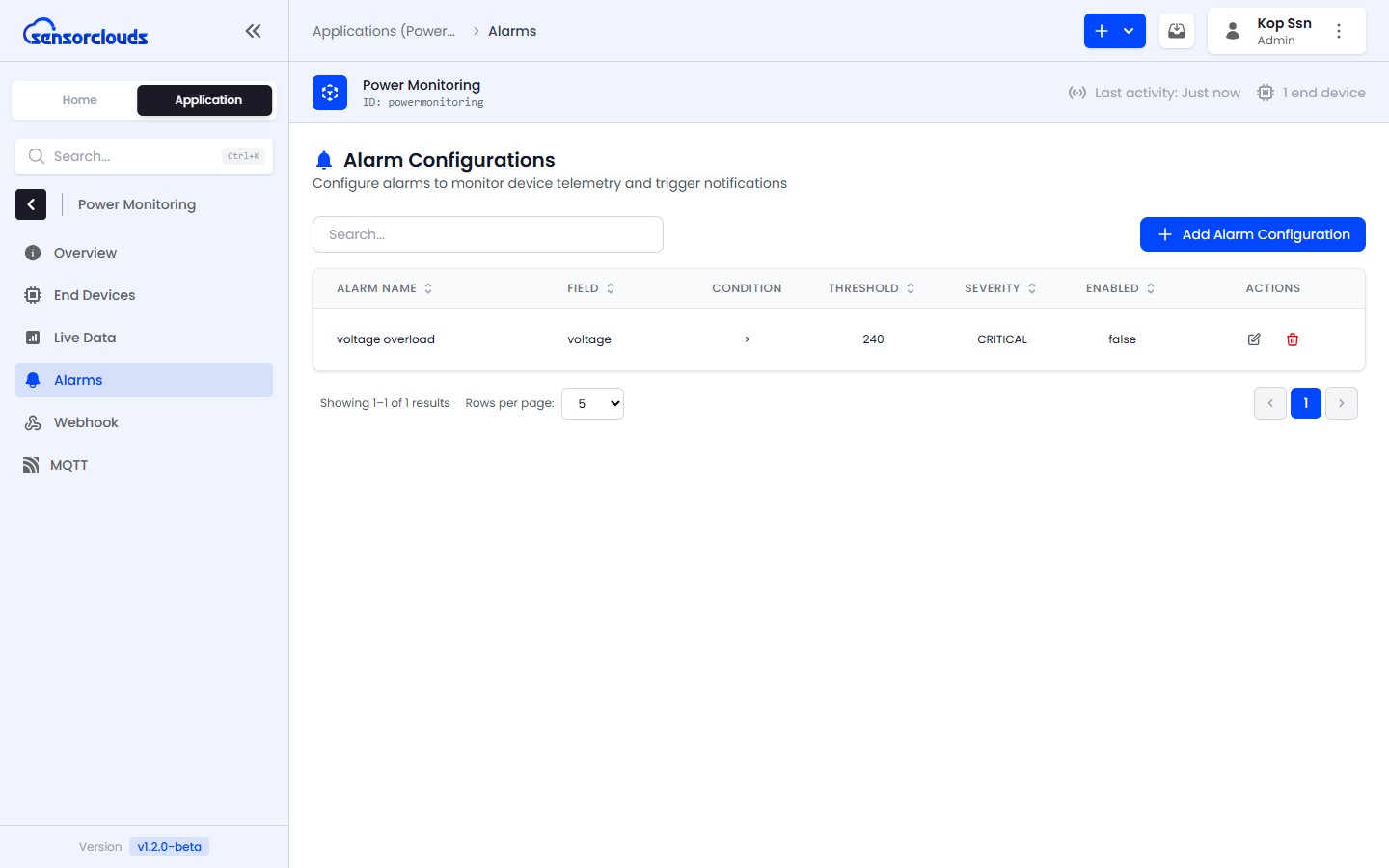Go back using sidebar back arrow
Image resolution: width=1389 pixels, height=868 pixels.
click(x=31, y=204)
